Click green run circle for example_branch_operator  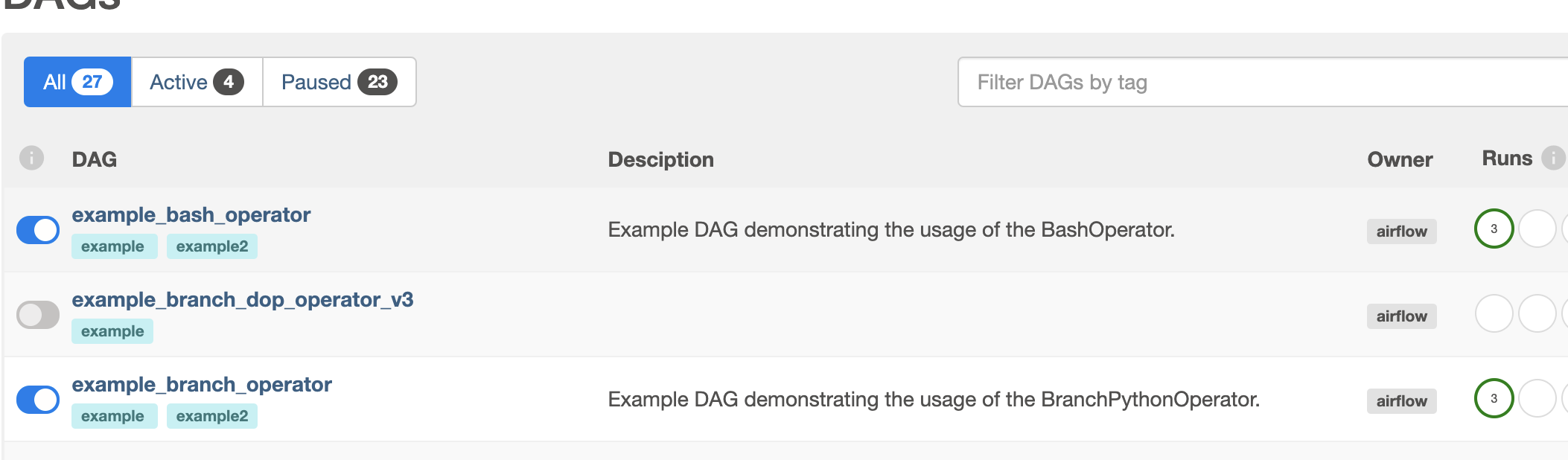point(1494,398)
